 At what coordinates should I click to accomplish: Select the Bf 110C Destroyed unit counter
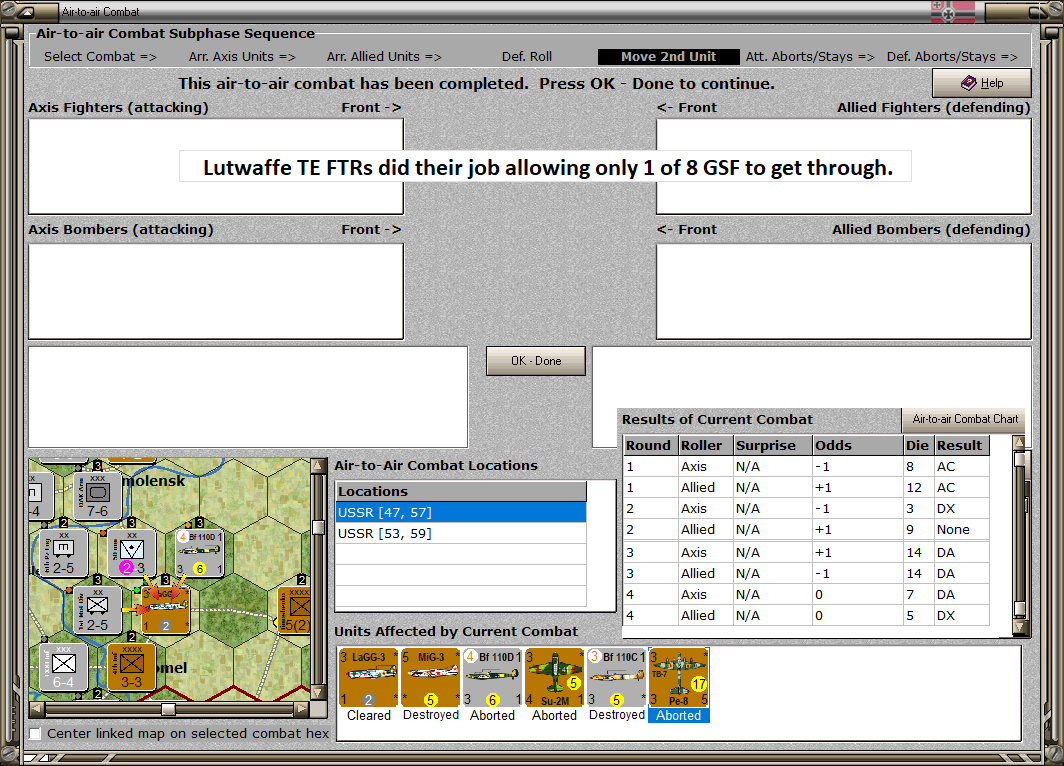[x=616, y=677]
